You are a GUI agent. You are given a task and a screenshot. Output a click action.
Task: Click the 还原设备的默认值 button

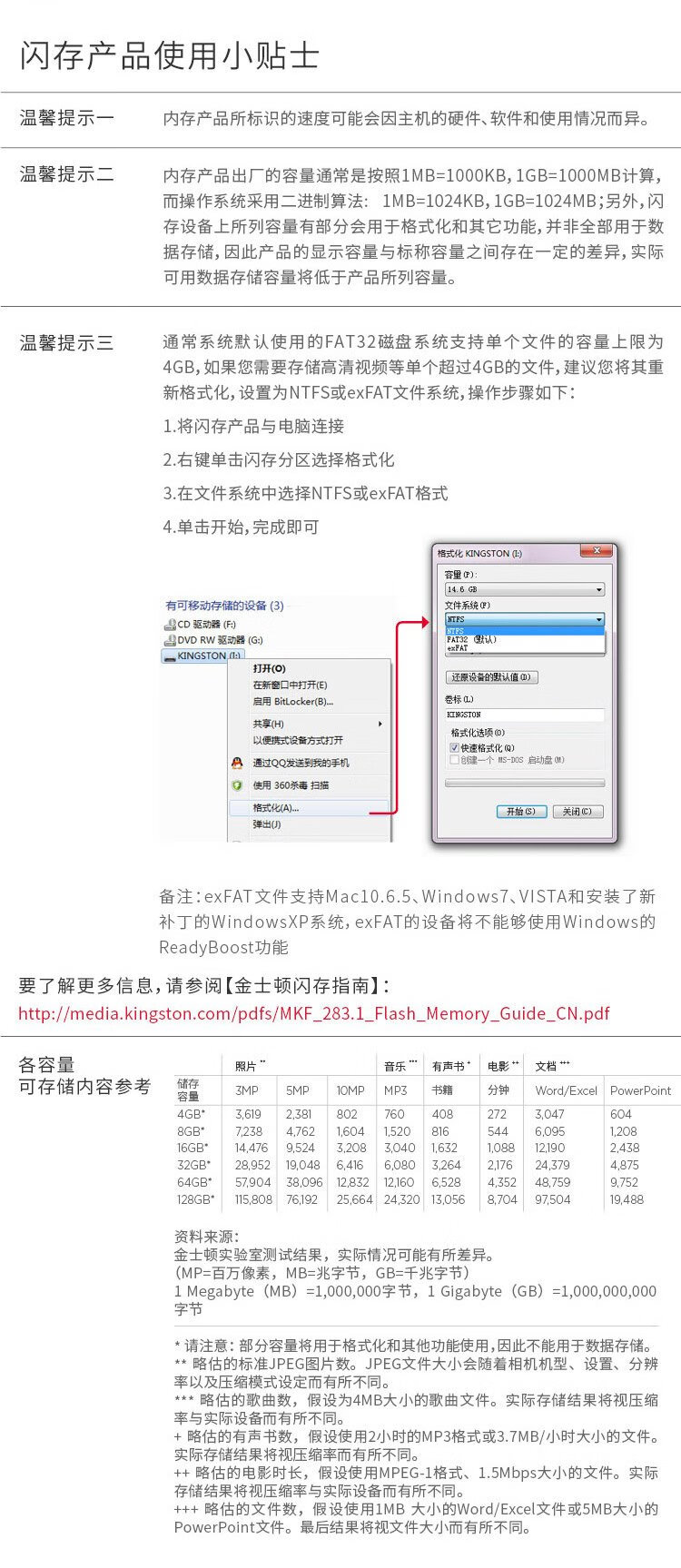pos(491,677)
